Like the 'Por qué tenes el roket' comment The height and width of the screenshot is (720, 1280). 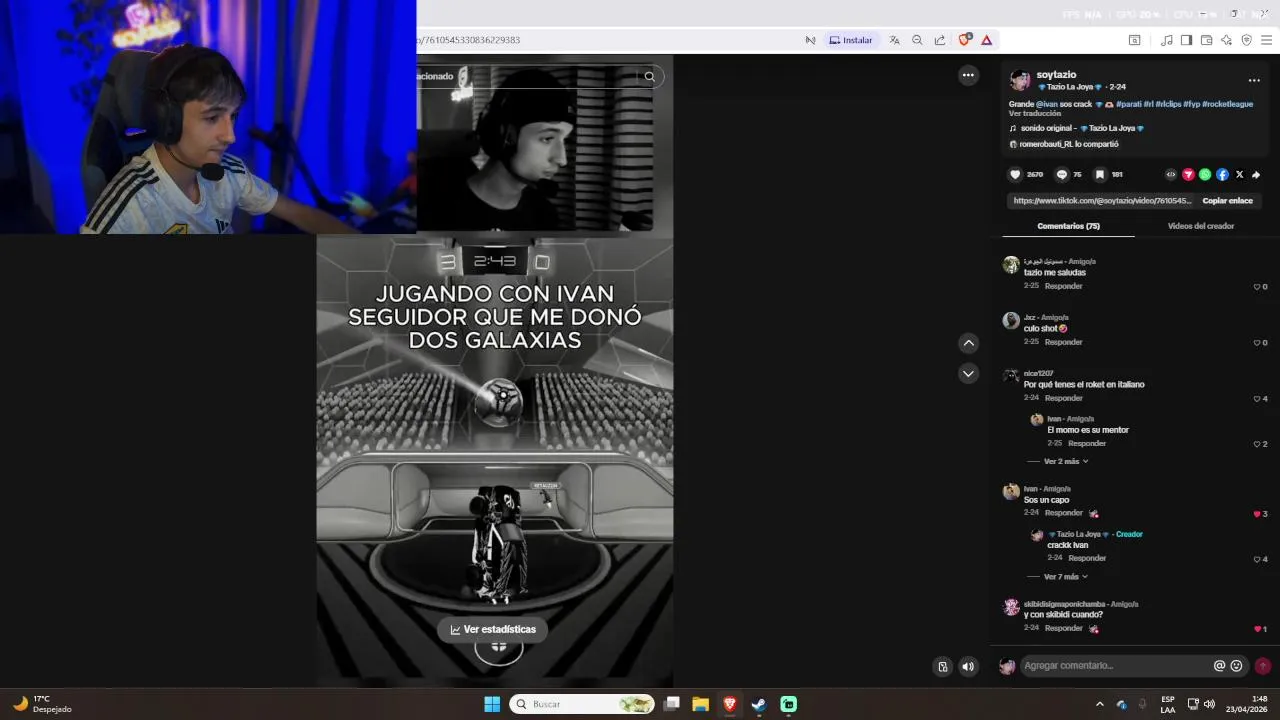pyautogui.click(x=1257, y=399)
